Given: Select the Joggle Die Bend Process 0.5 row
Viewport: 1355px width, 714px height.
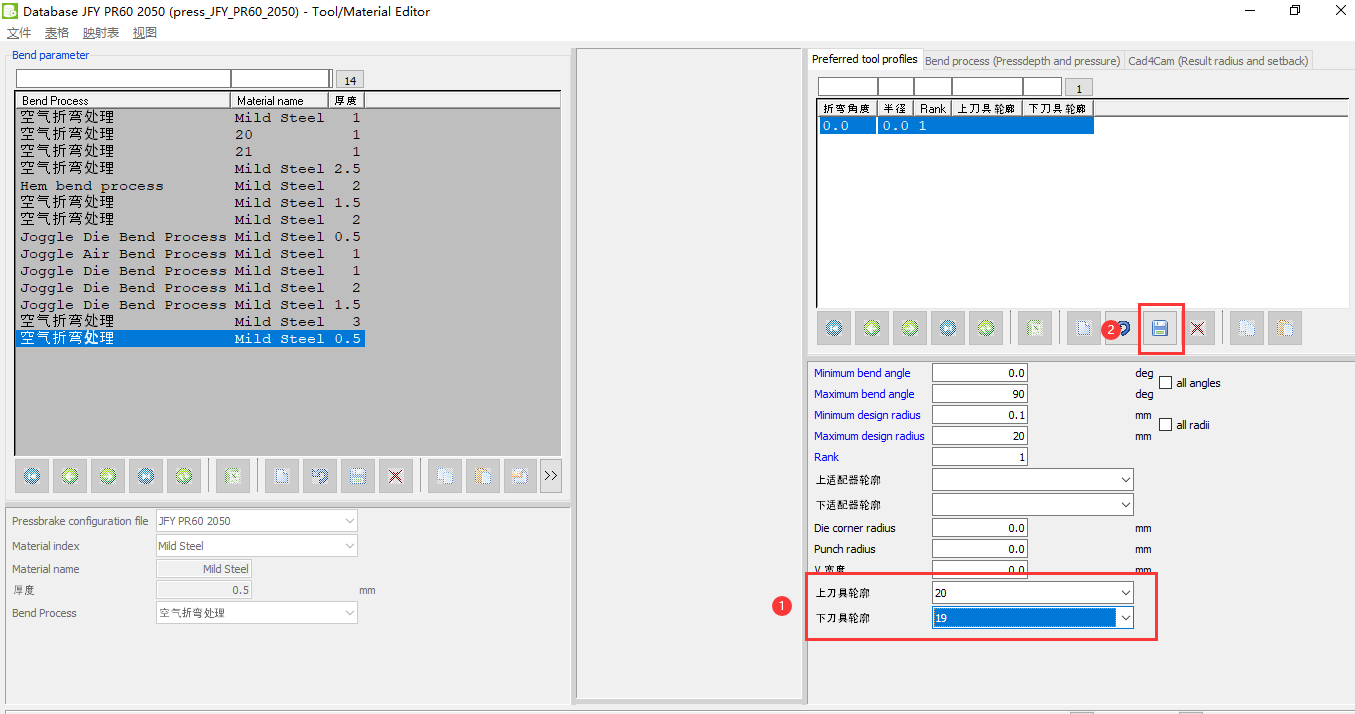Looking at the screenshot, I should pos(190,237).
